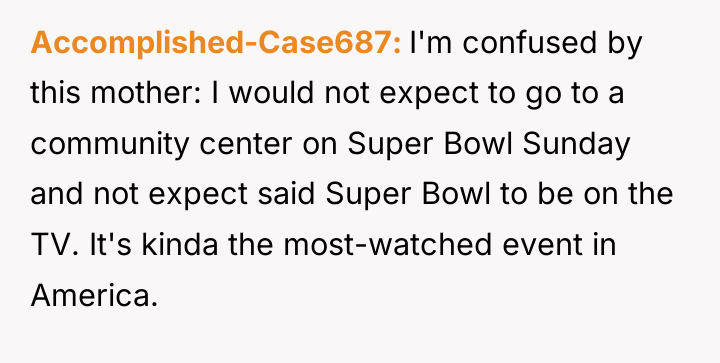Click "Sunday" at the end of the third line
This screenshot has width=720, height=363.
(576, 145)
